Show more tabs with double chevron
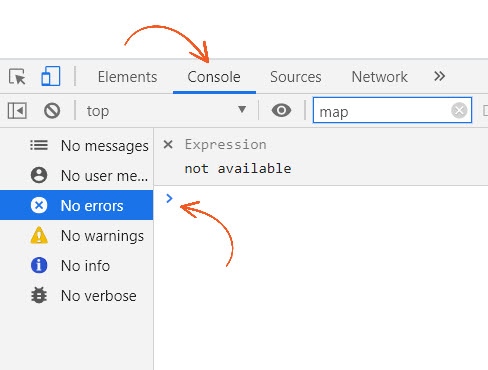This screenshot has height=370, width=488. (439, 76)
